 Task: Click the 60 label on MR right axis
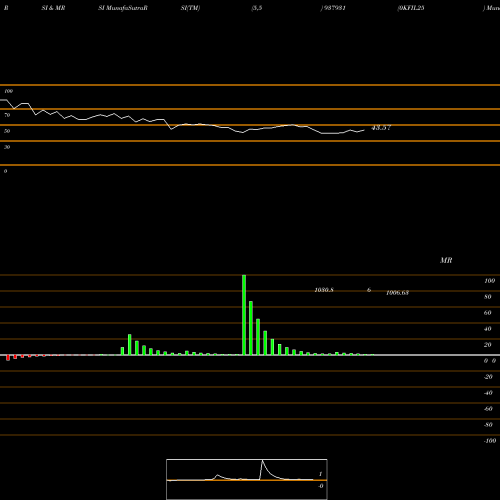pyautogui.click(x=488, y=313)
